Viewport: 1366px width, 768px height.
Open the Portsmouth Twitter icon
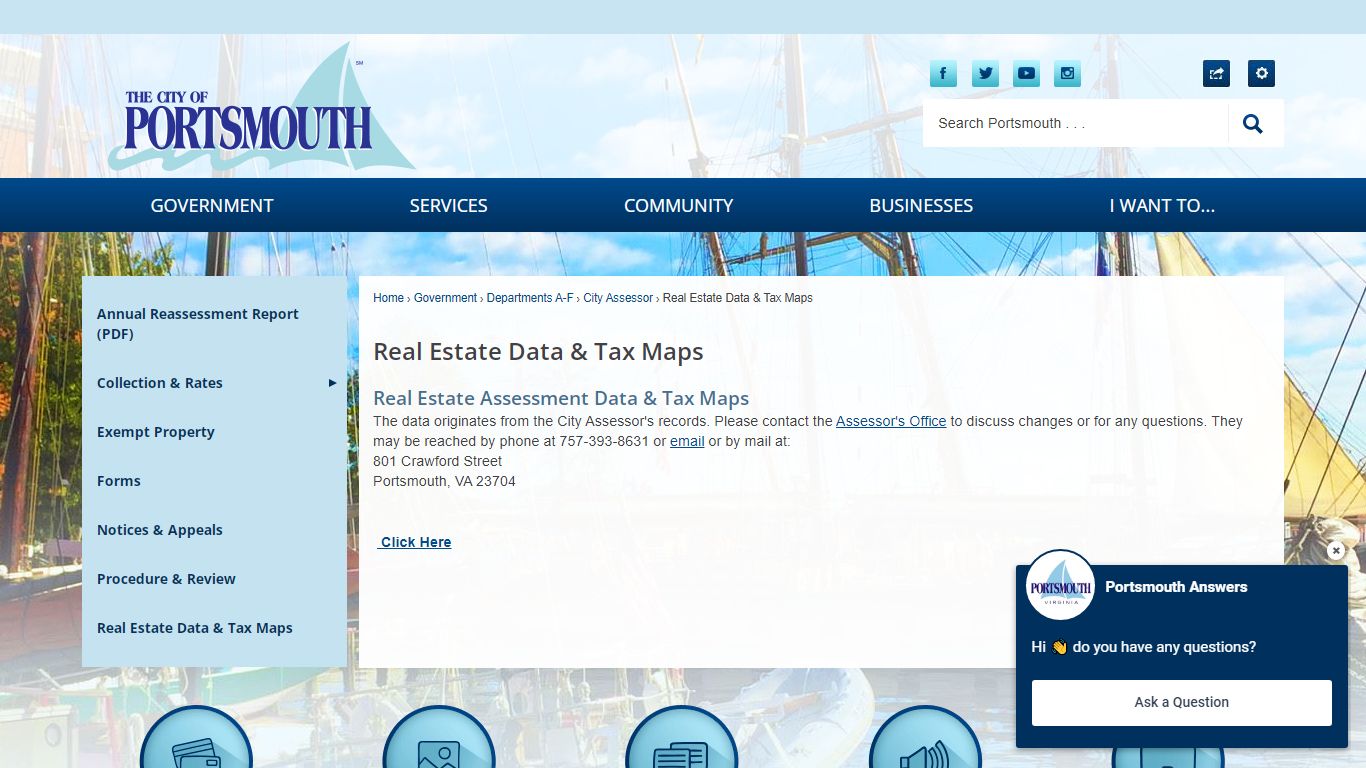[985, 73]
